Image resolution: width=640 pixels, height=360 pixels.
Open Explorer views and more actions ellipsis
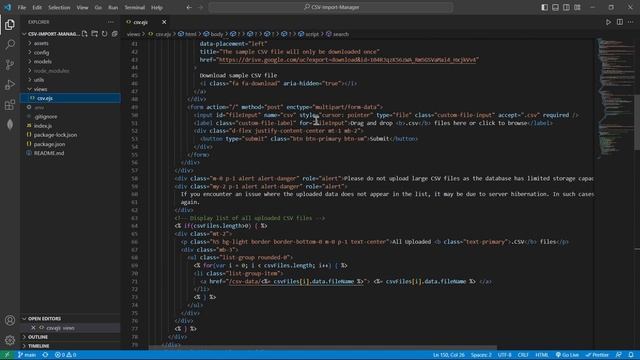click(111, 22)
